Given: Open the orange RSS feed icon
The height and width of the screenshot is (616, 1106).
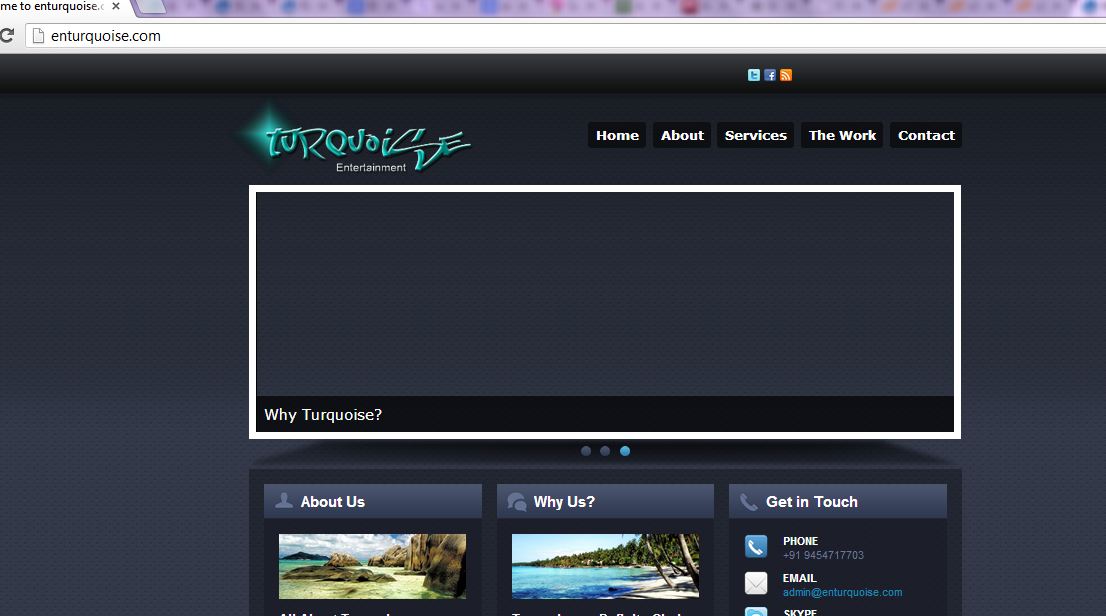Looking at the screenshot, I should tap(786, 74).
